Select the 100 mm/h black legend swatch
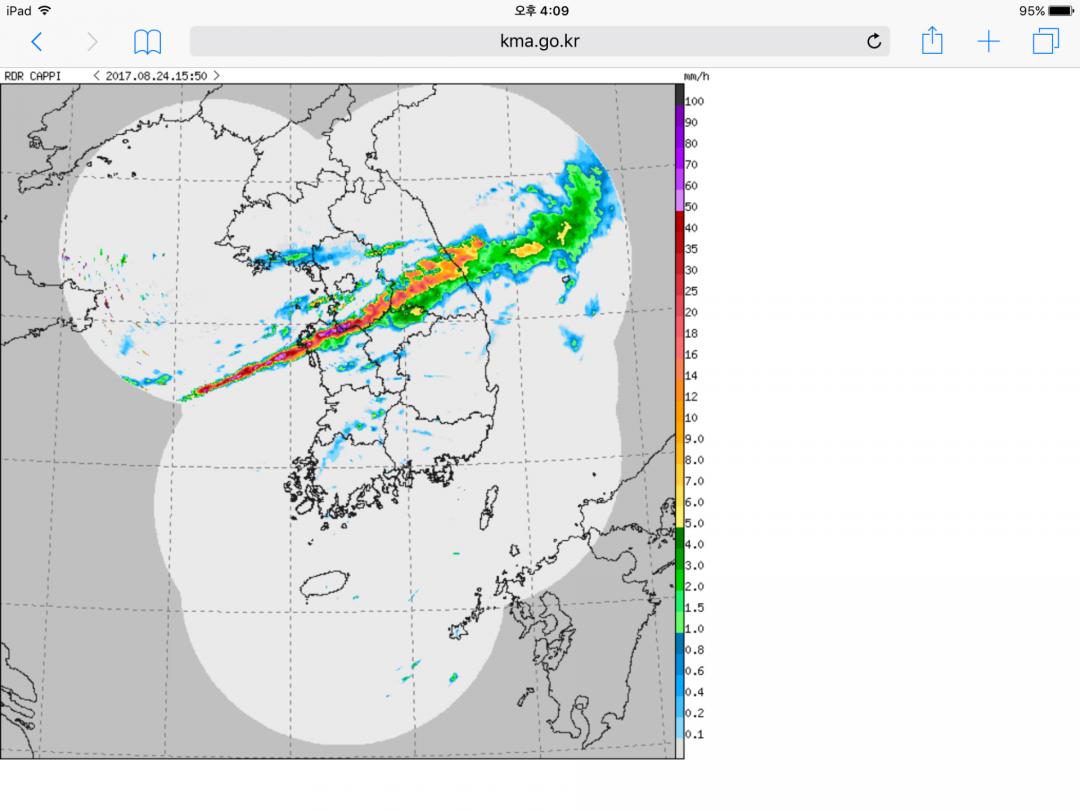 click(x=680, y=96)
